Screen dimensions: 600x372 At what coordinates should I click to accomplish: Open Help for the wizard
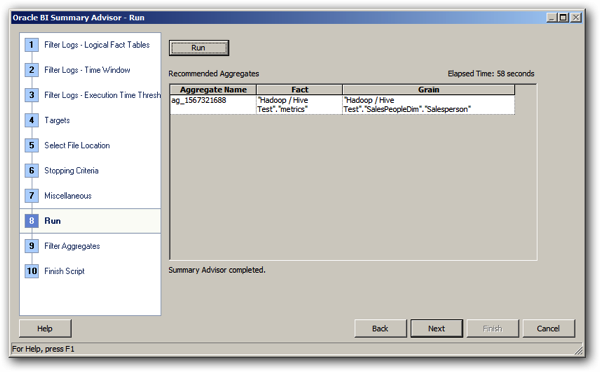(45, 328)
